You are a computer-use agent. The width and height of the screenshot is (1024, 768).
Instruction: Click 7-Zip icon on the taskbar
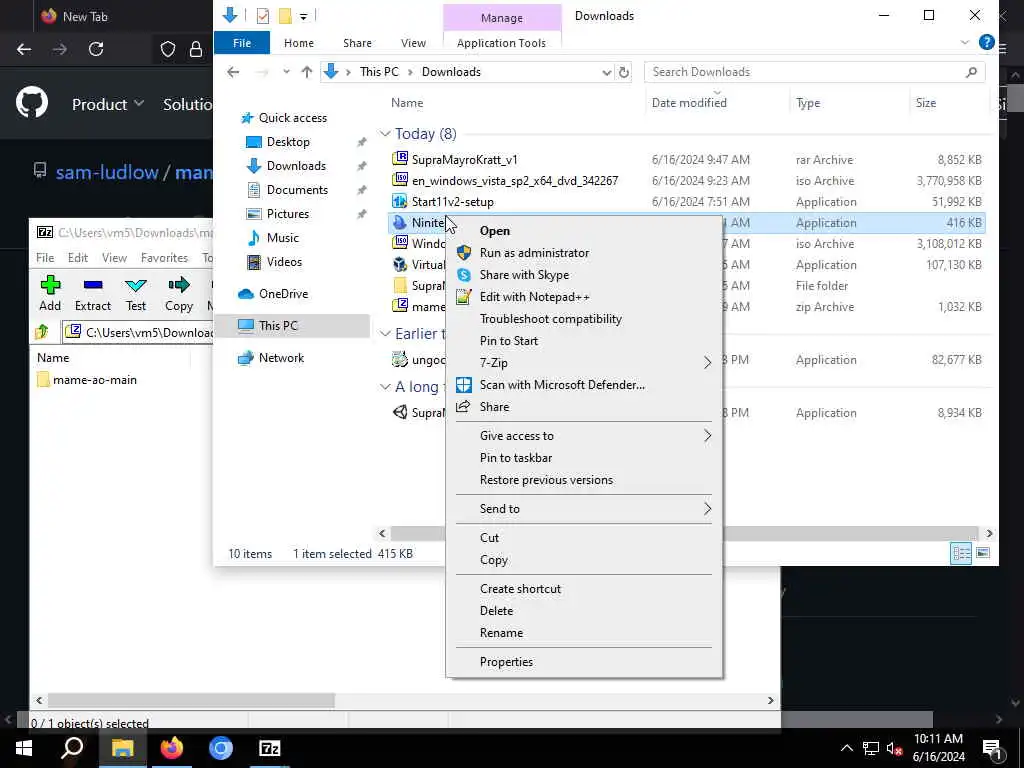270,748
